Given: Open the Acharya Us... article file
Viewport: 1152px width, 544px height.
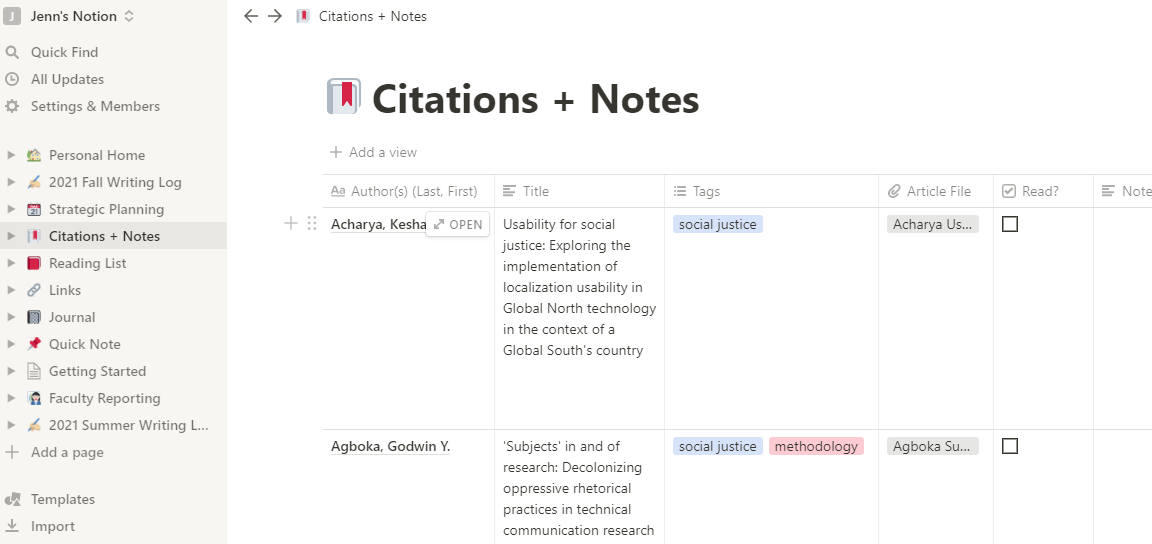Looking at the screenshot, I should (x=932, y=224).
